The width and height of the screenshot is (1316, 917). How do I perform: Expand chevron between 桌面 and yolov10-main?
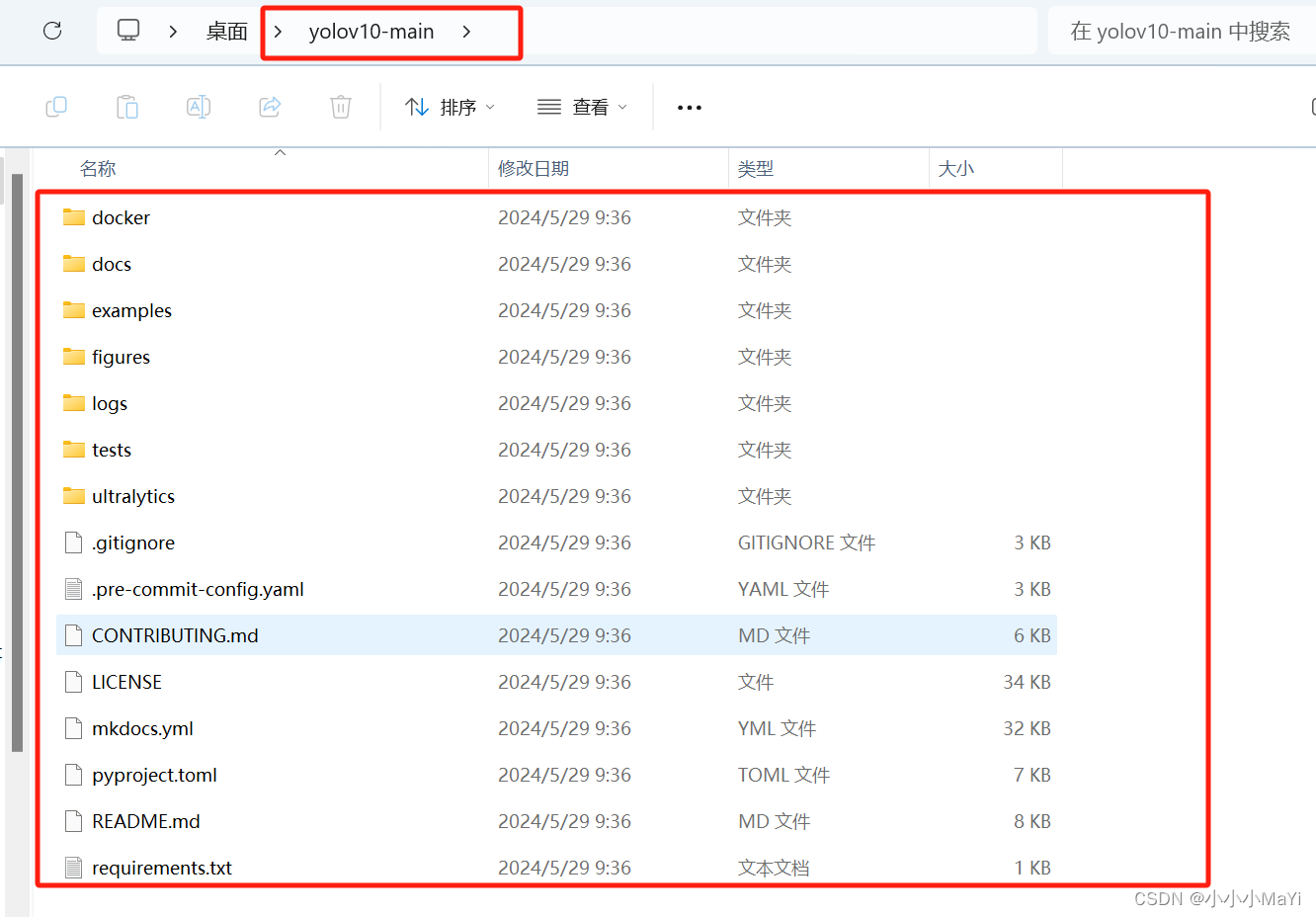[x=279, y=32]
